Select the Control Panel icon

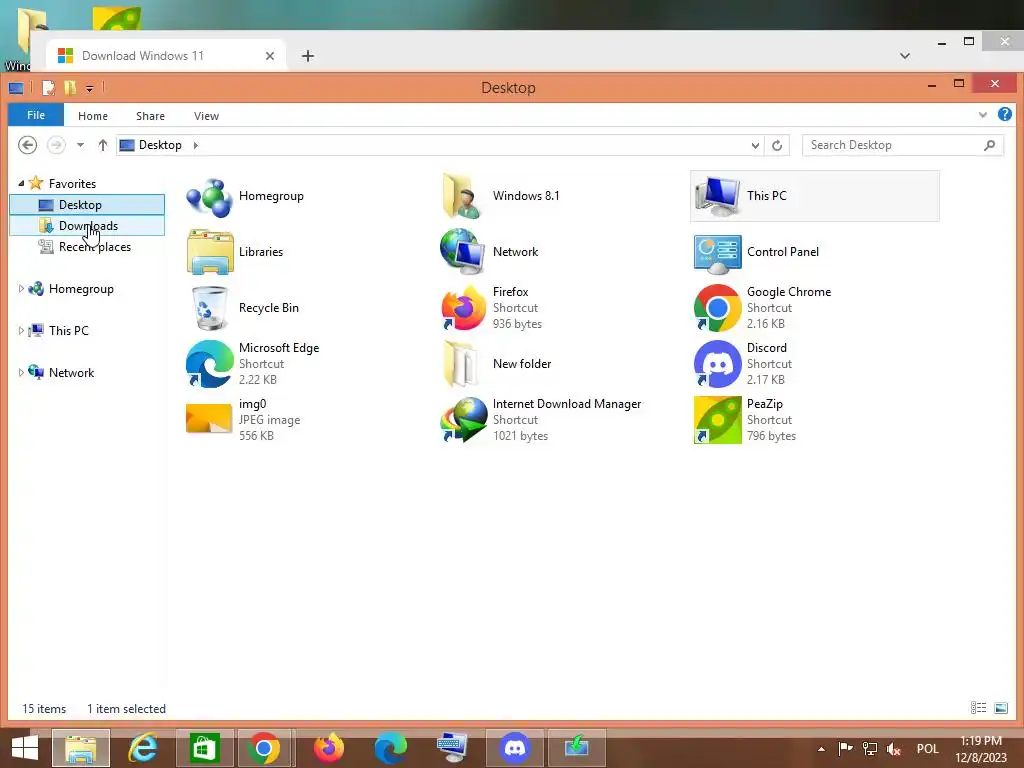pyautogui.click(x=717, y=253)
